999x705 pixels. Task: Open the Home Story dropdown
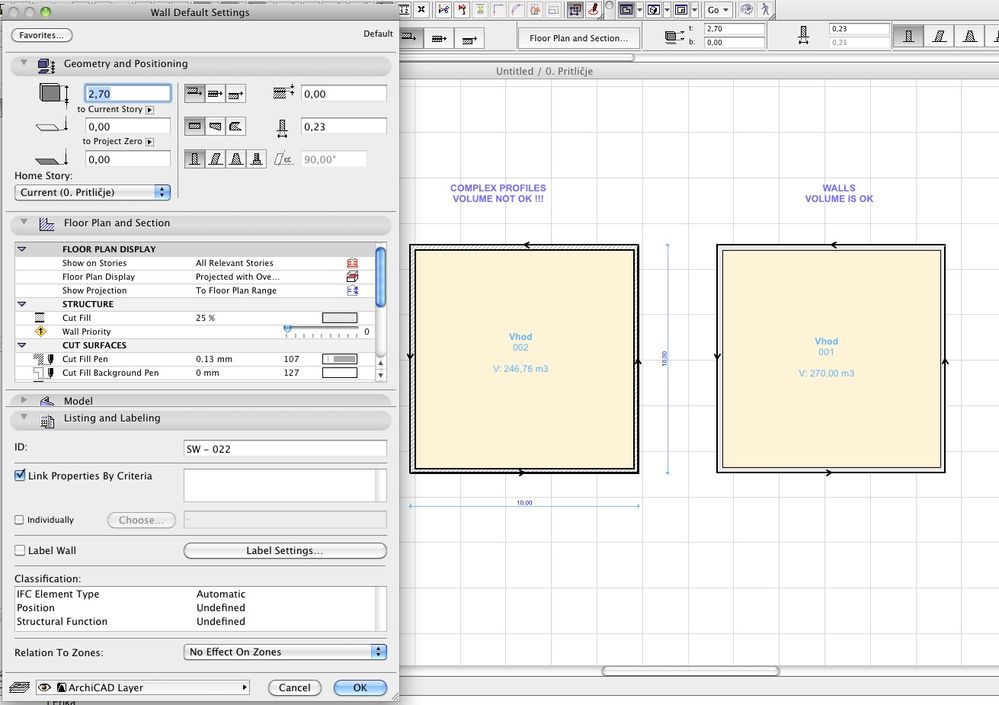coord(92,192)
